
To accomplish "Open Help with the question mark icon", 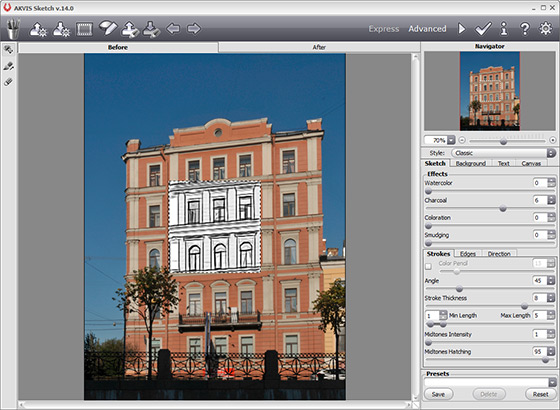I will coord(525,29).
